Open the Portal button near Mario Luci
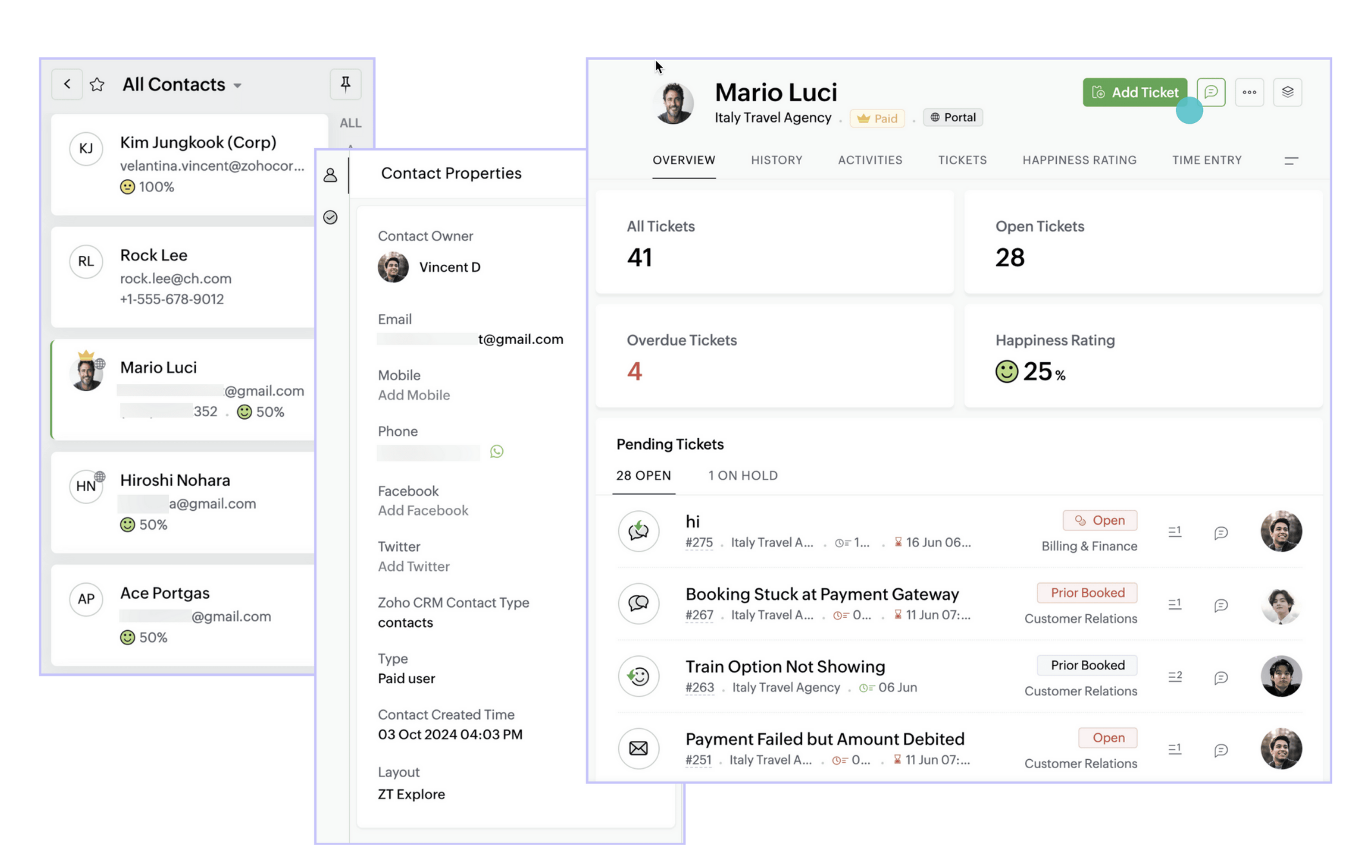1372x868 pixels. click(x=953, y=117)
